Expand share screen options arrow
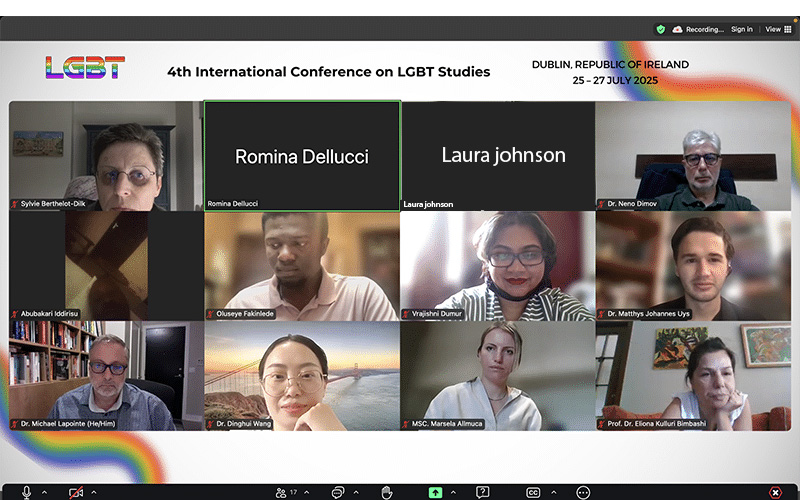This screenshot has width=800, height=500. 454,492
